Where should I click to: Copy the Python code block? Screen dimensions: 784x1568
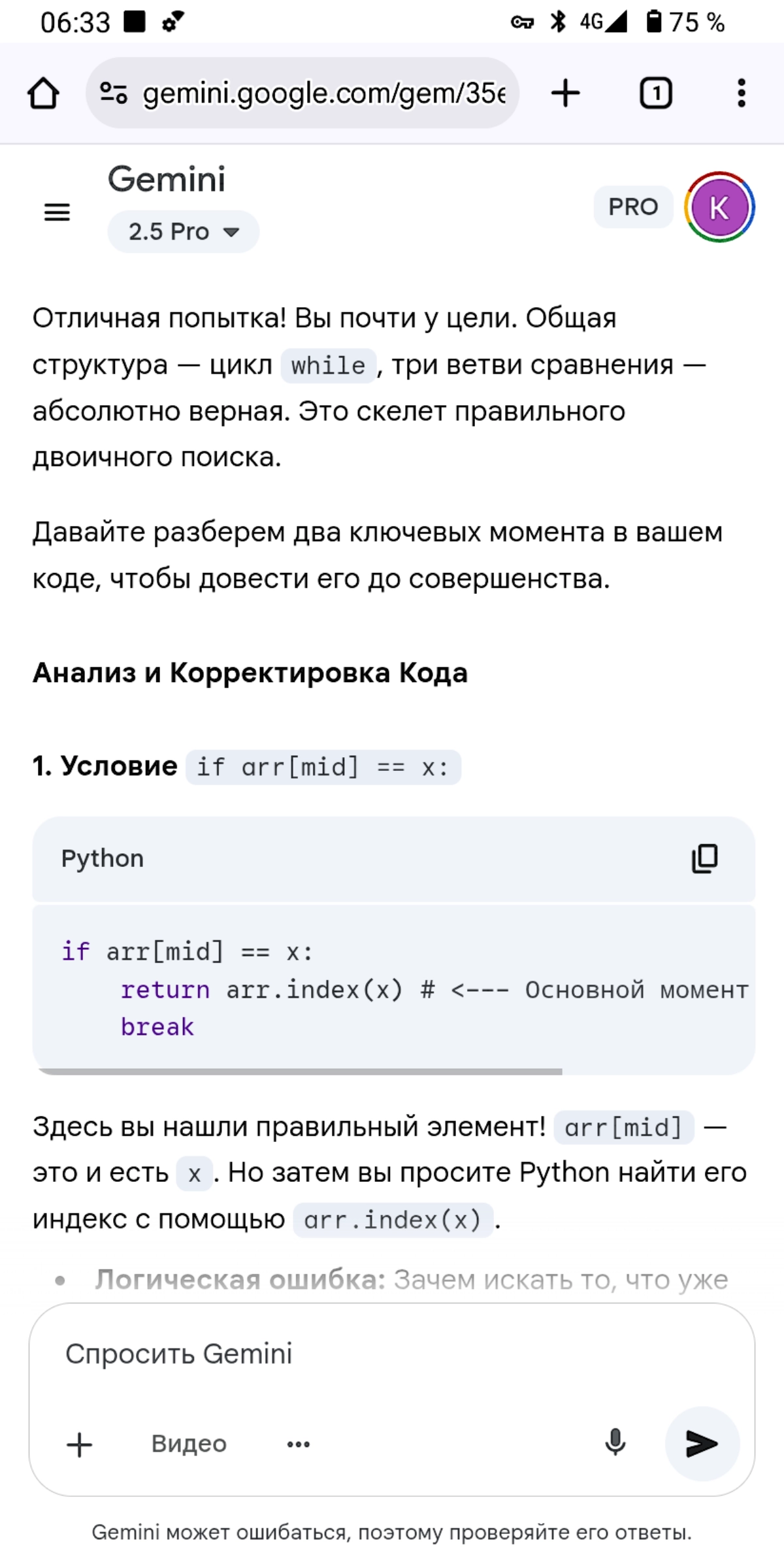coord(704,858)
